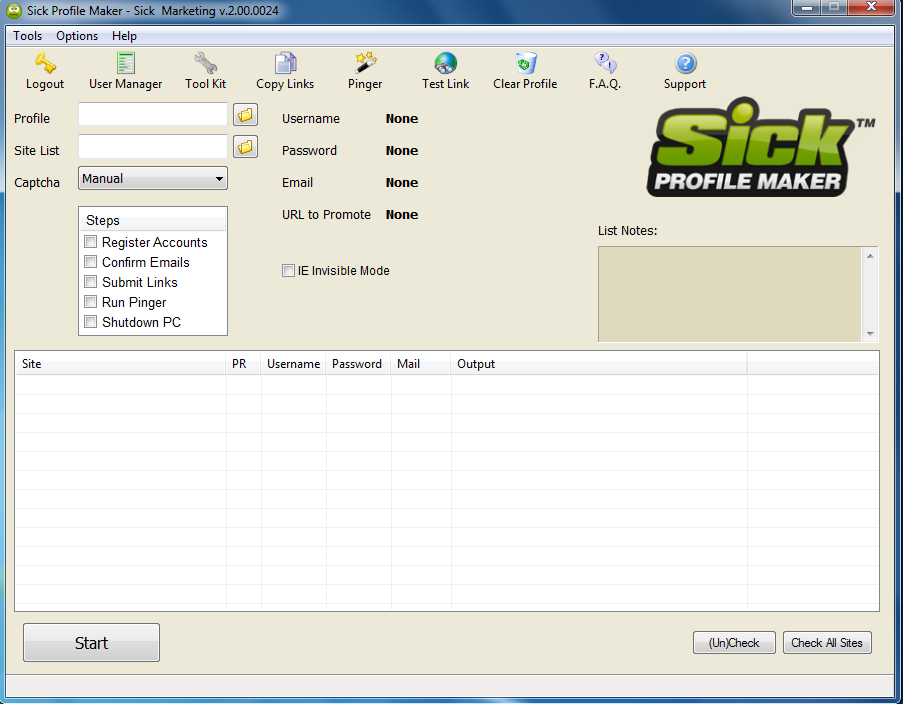Image resolution: width=903 pixels, height=704 pixels.
Task: Open the Tool Kit wrench icon
Action: click(x=206, y=63)
